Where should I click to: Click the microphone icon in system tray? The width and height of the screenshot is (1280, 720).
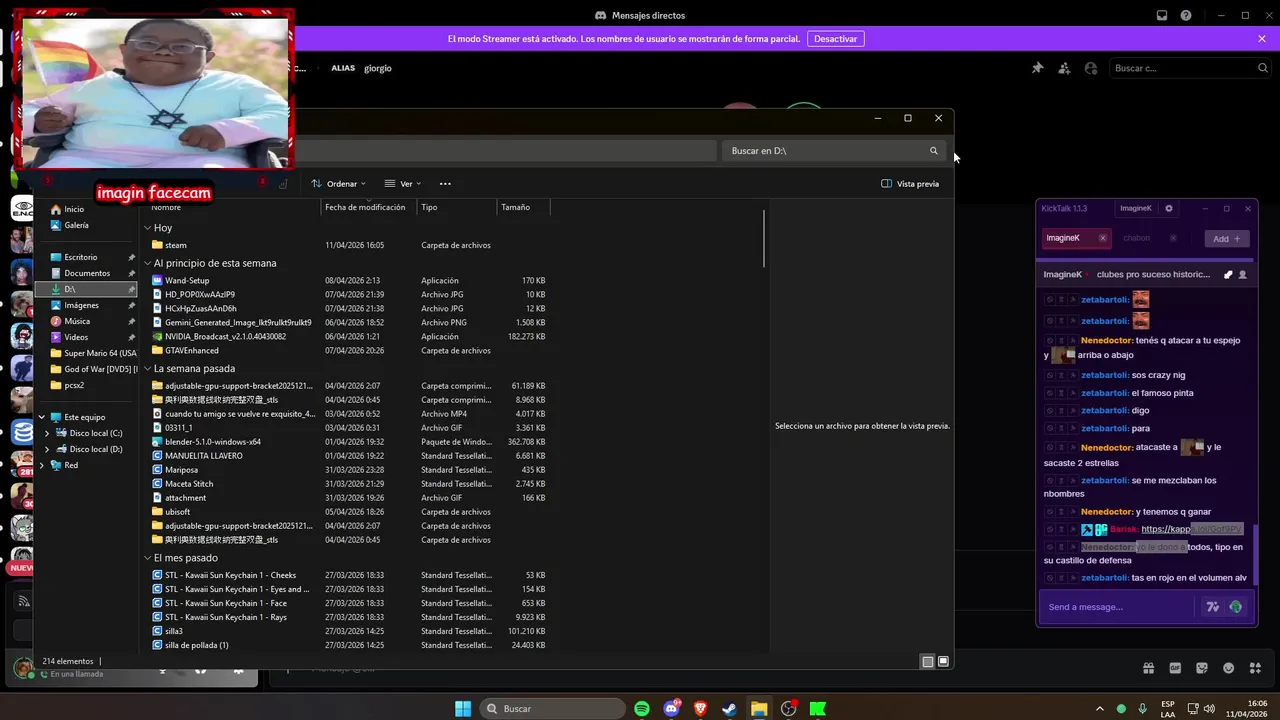coord(1143,709)
